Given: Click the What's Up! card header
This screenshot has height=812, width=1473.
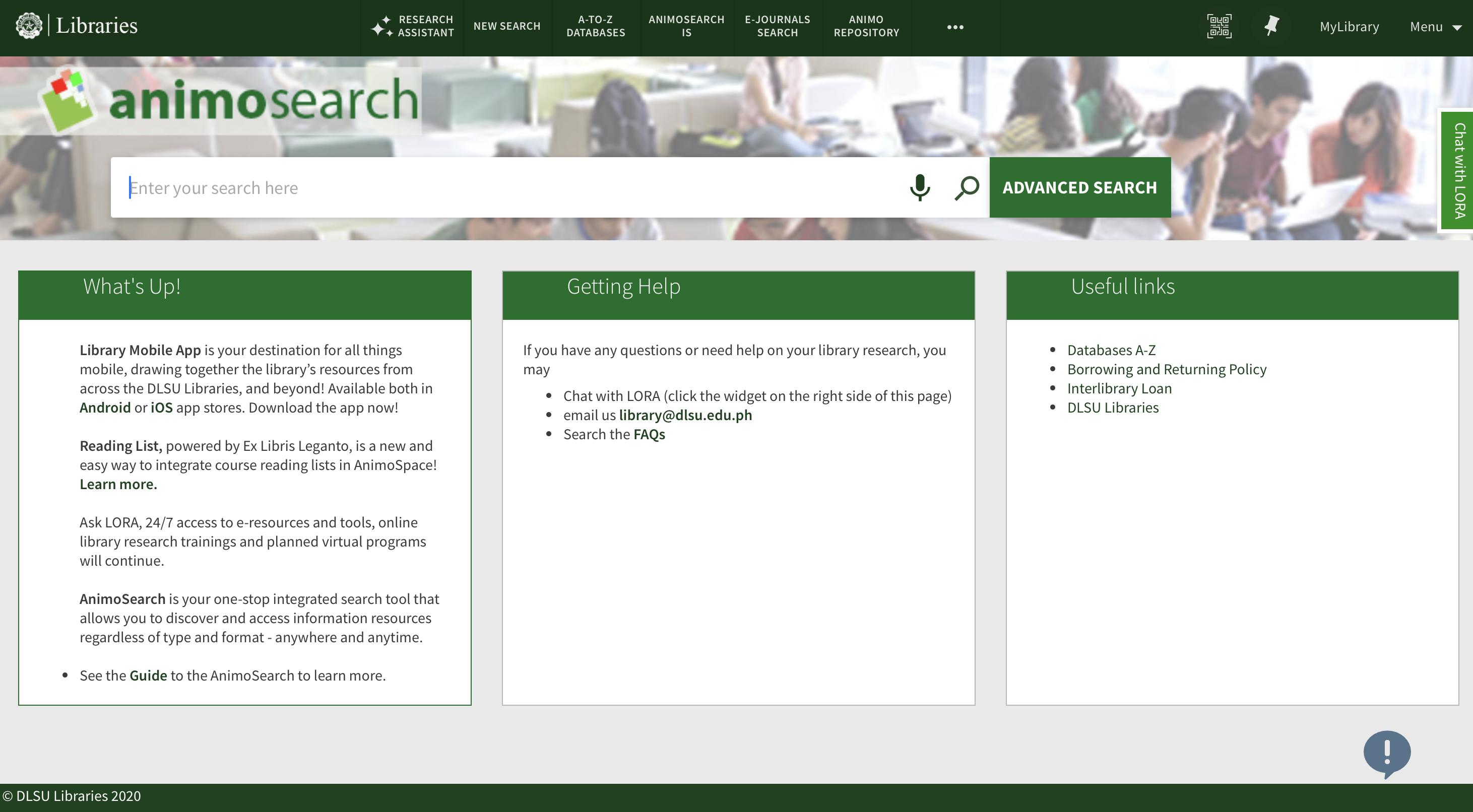Looking at the screenshot, I should click(245, 295).
